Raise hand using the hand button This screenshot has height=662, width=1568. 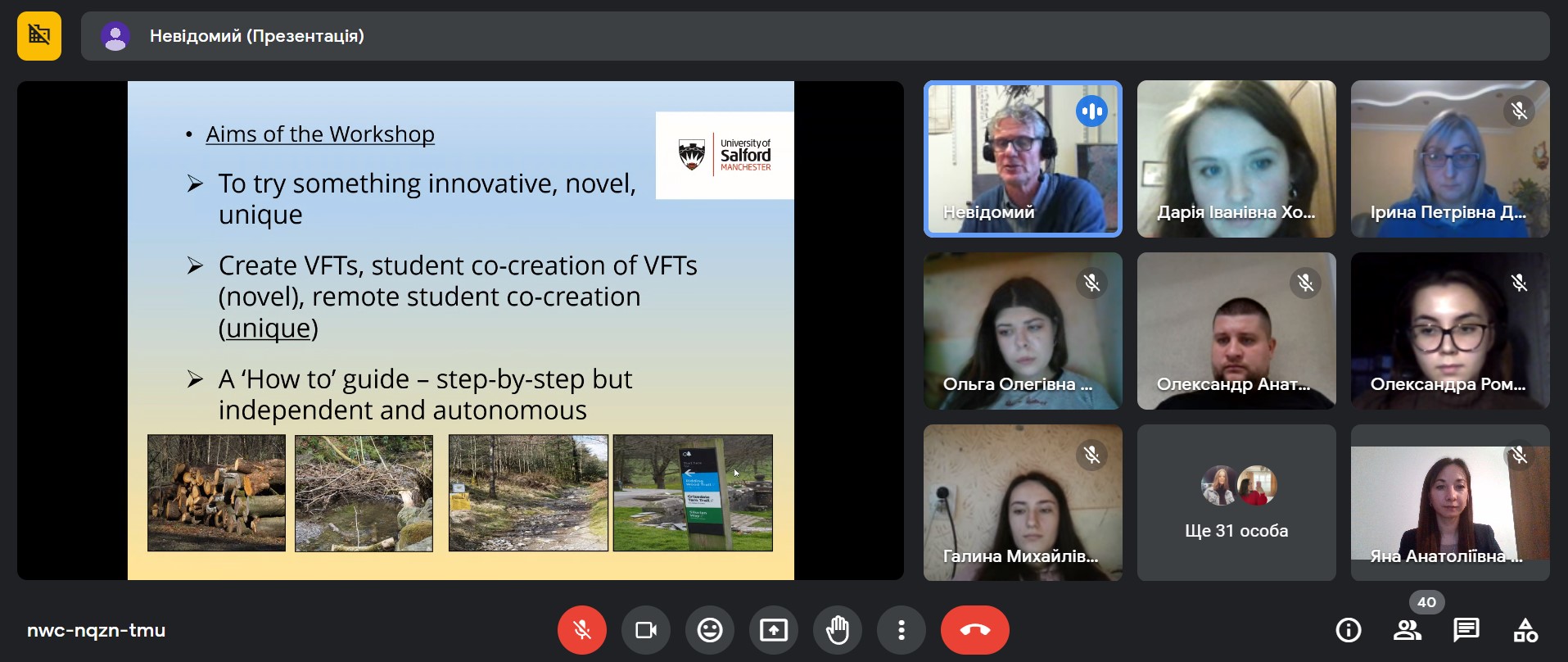click(838, 630)
